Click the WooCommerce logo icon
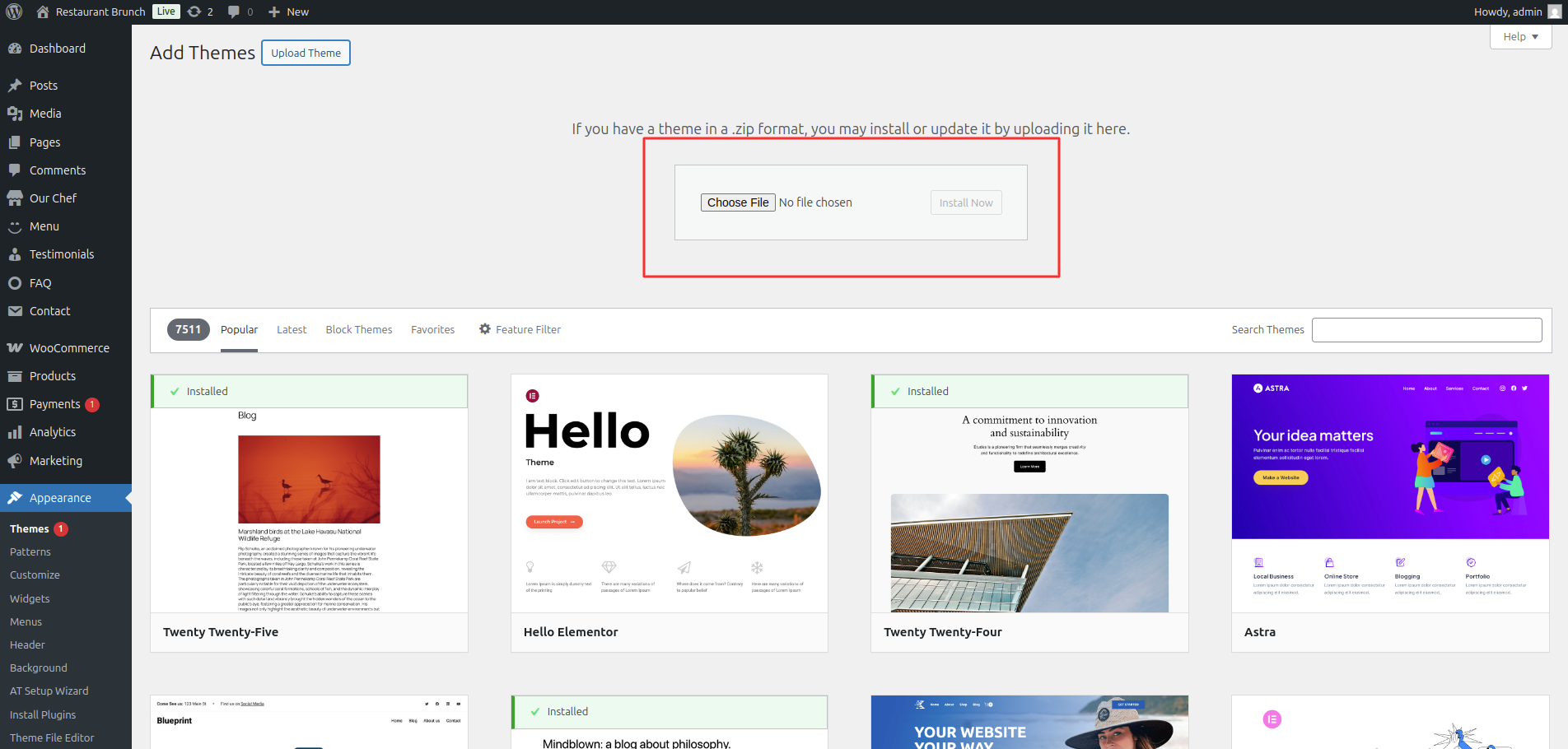Image resolution: width=1568 pixels, height=749 pixels. 15,348
